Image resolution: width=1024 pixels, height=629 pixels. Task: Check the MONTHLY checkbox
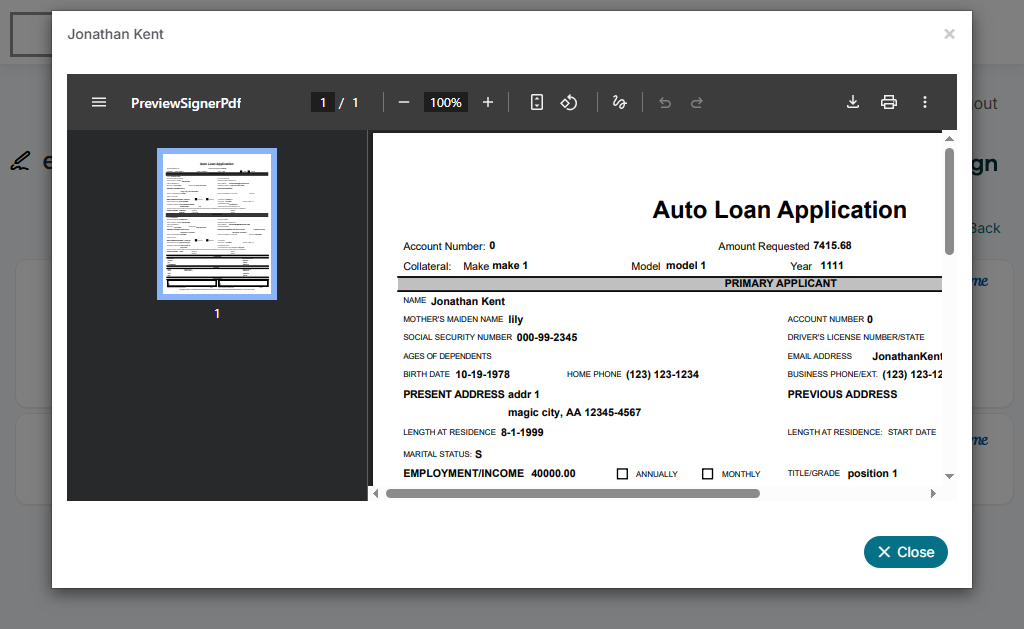point(708,474)
